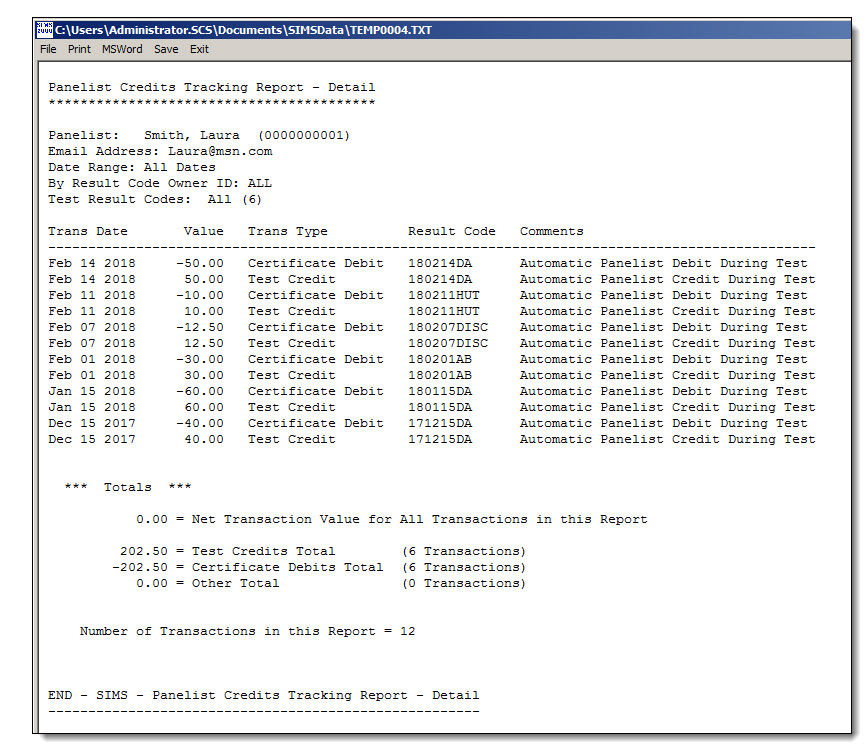Click the Debit comment in the 180201AB row
867x749 pixels.
click(664, 360)
